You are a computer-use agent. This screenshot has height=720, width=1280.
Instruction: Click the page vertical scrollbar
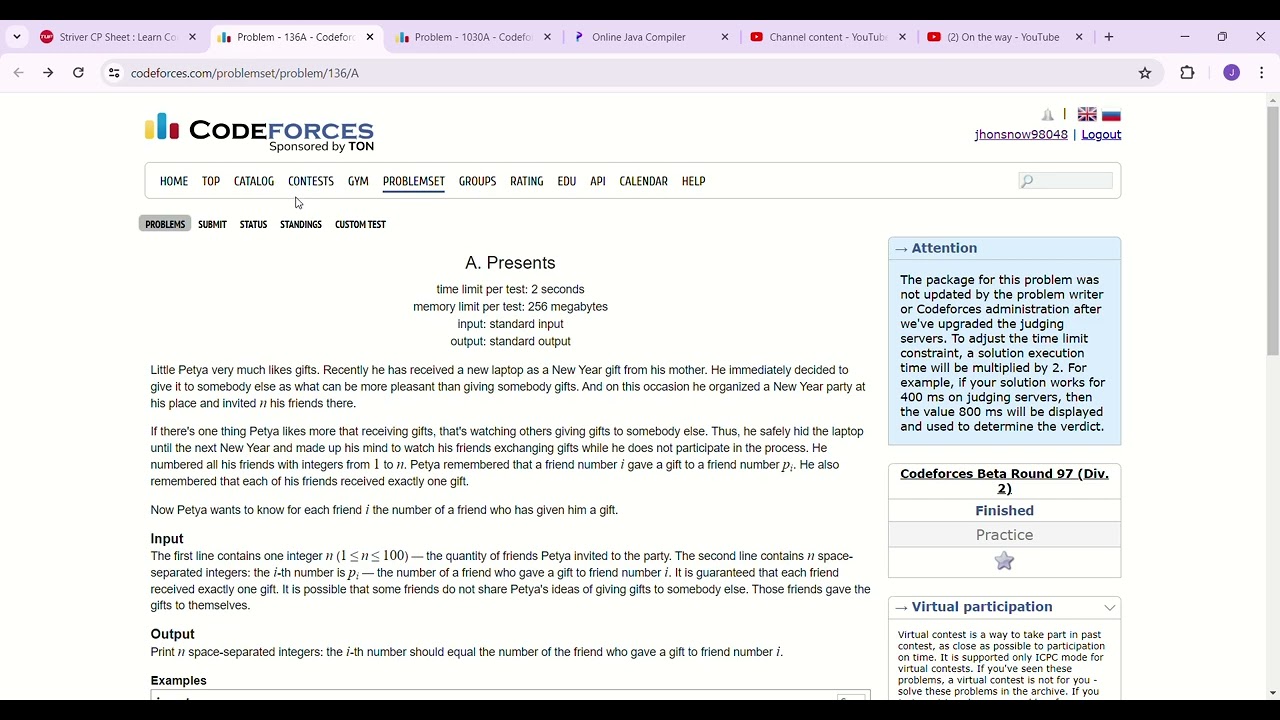[x=1273, y=230]
